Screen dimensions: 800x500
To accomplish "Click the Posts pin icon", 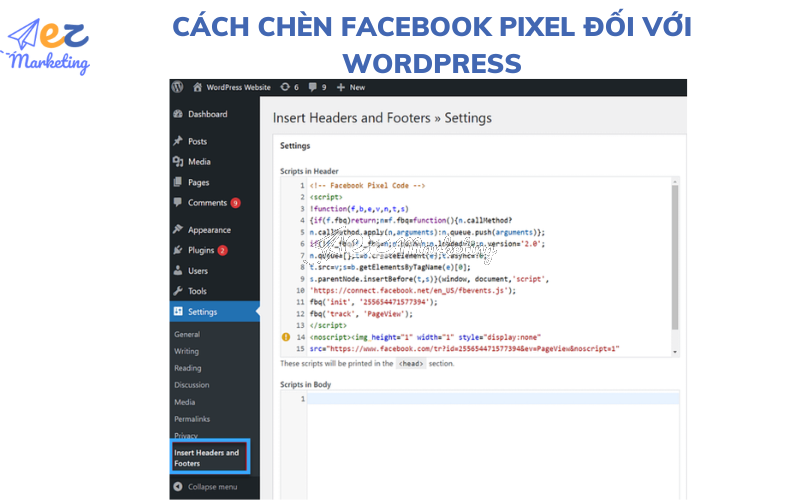I will [178, 141].
